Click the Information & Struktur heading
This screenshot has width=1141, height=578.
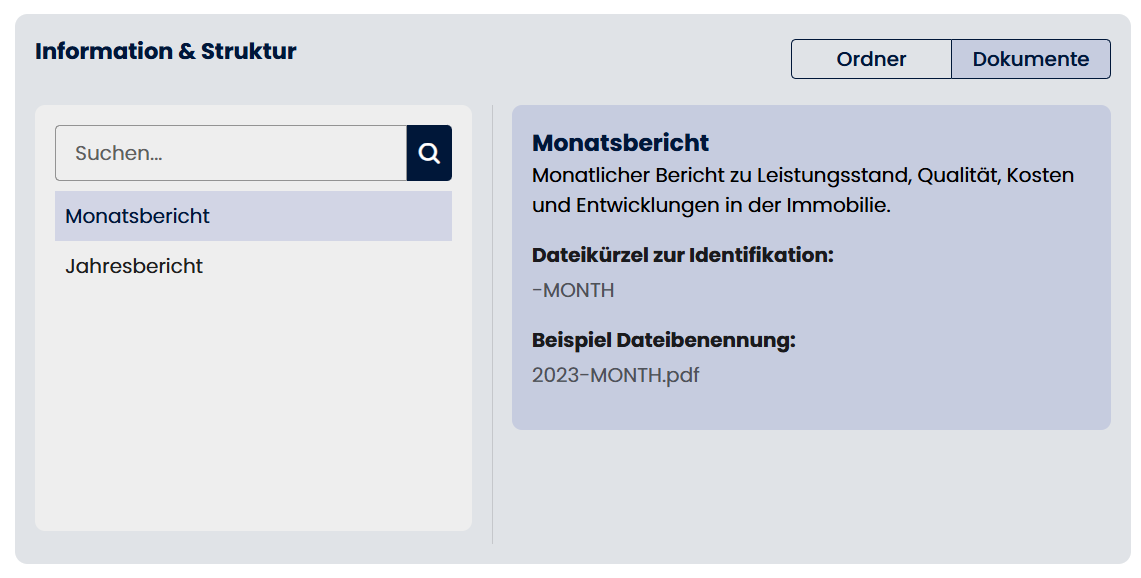tap(166, 51)
